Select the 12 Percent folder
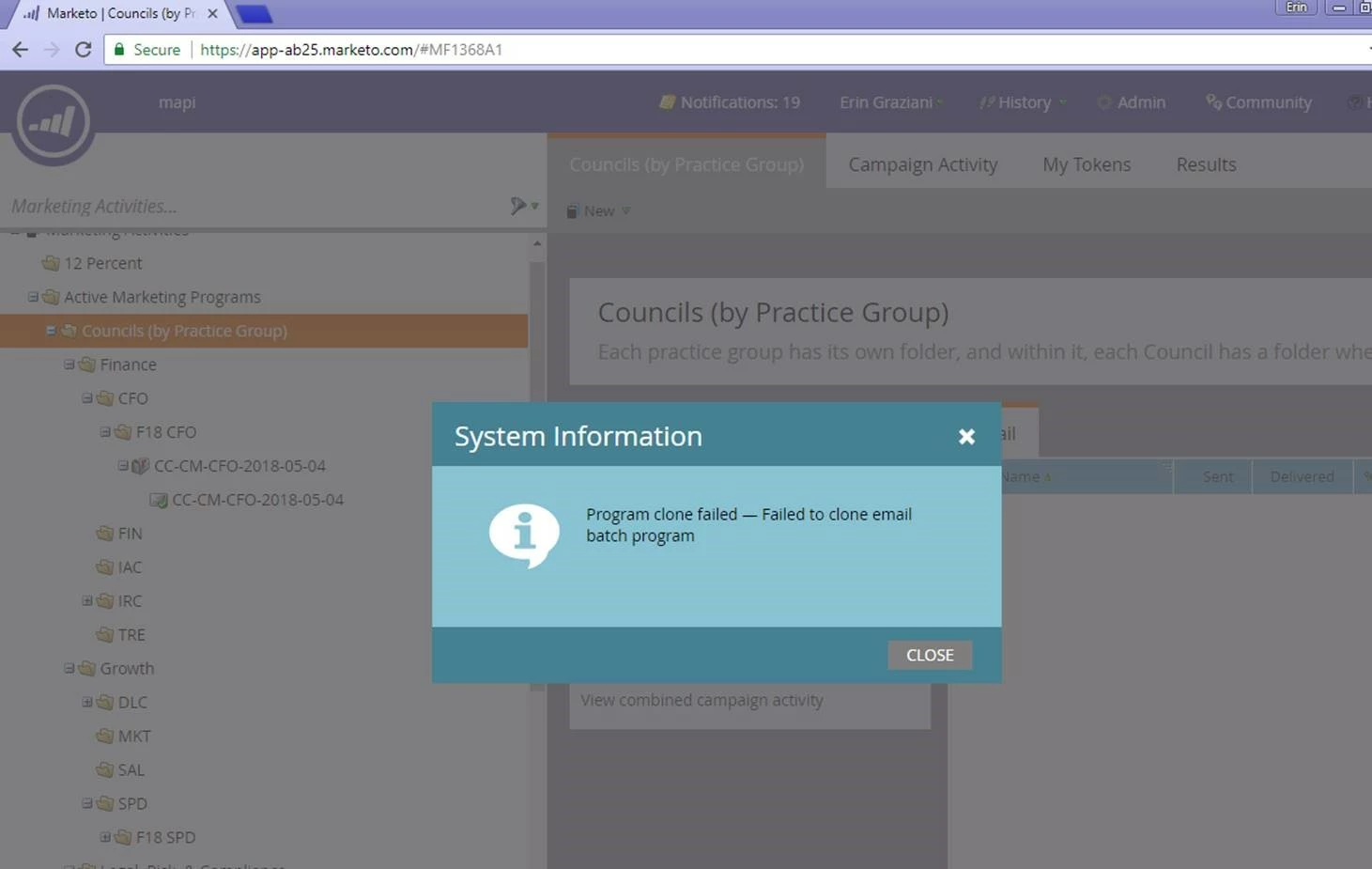The image size is (1372, 869). pos(102,263)
